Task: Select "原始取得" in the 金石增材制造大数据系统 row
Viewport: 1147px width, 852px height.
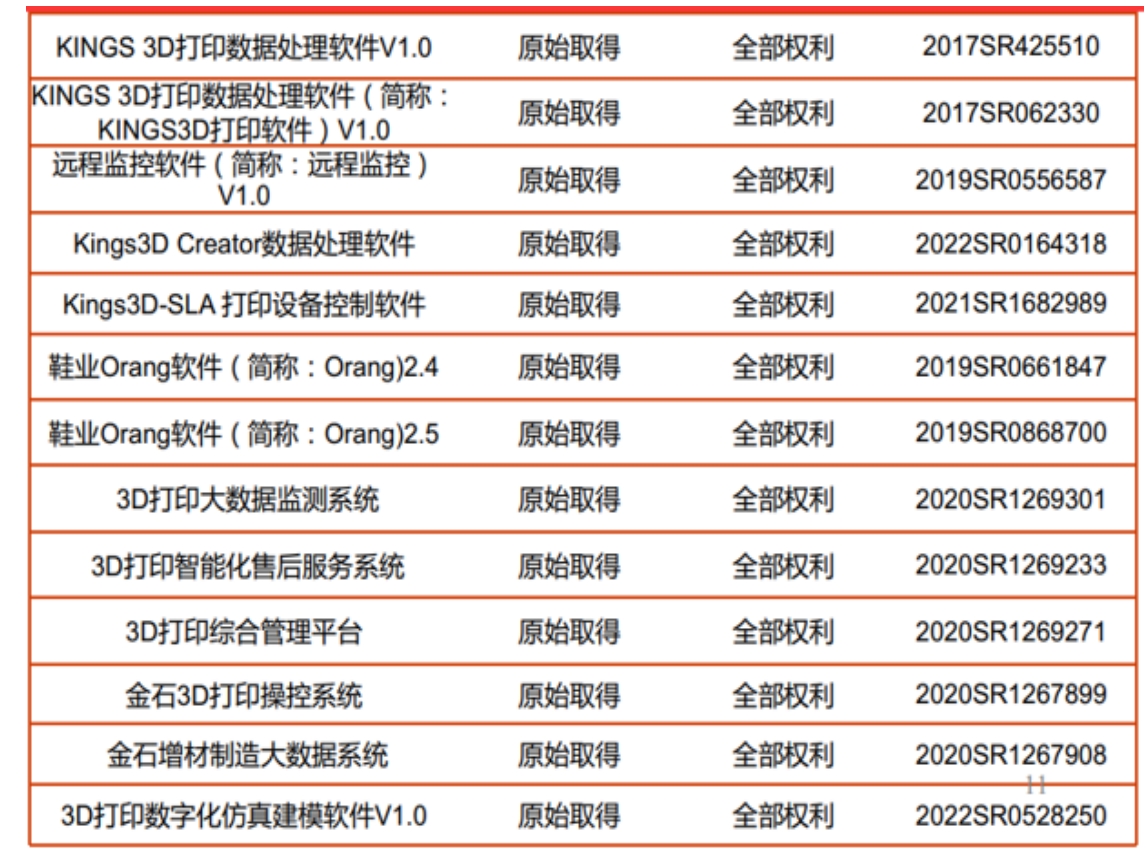Action: 569,756
